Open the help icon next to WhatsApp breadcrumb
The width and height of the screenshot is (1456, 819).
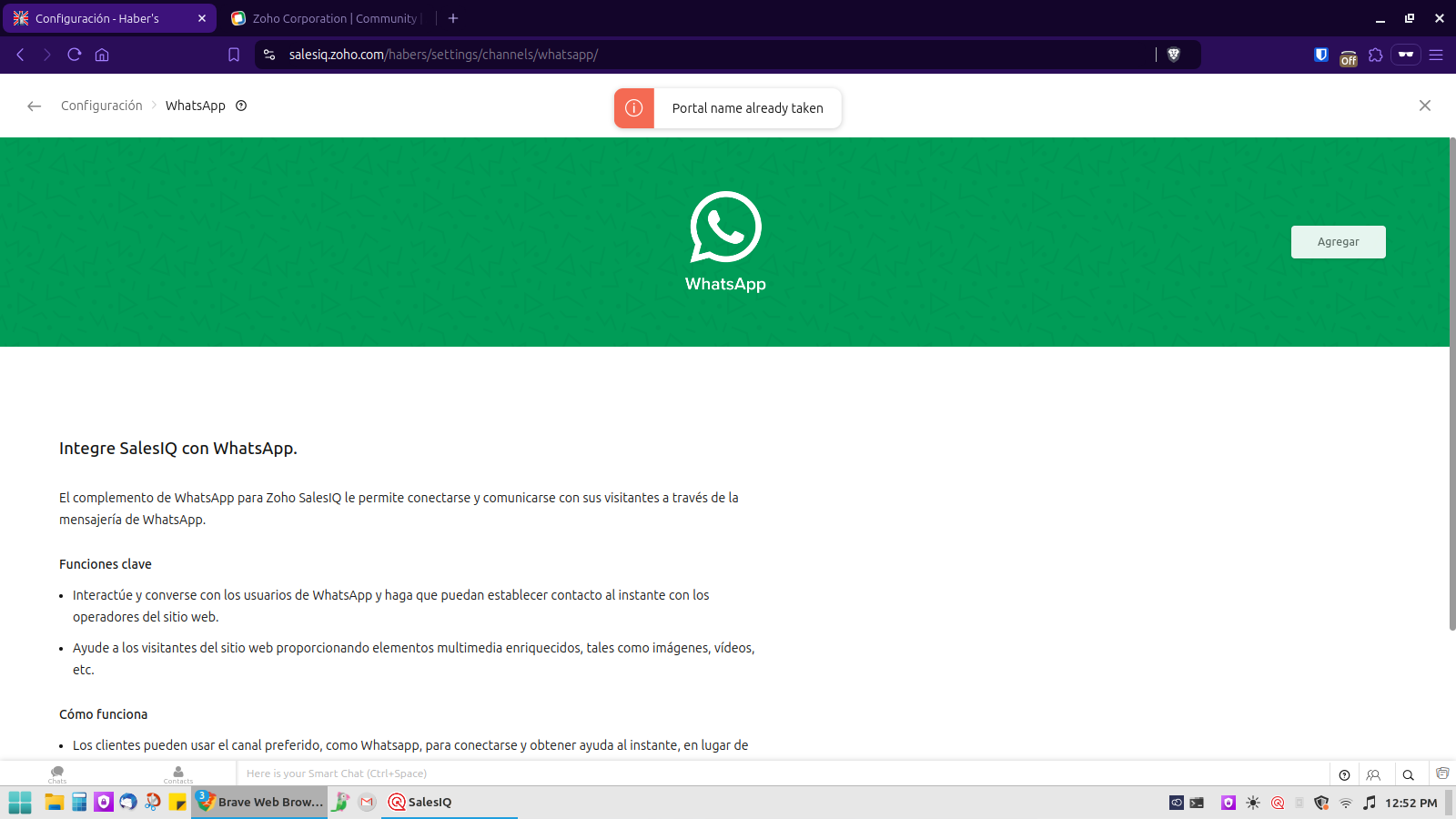(241, 106)
